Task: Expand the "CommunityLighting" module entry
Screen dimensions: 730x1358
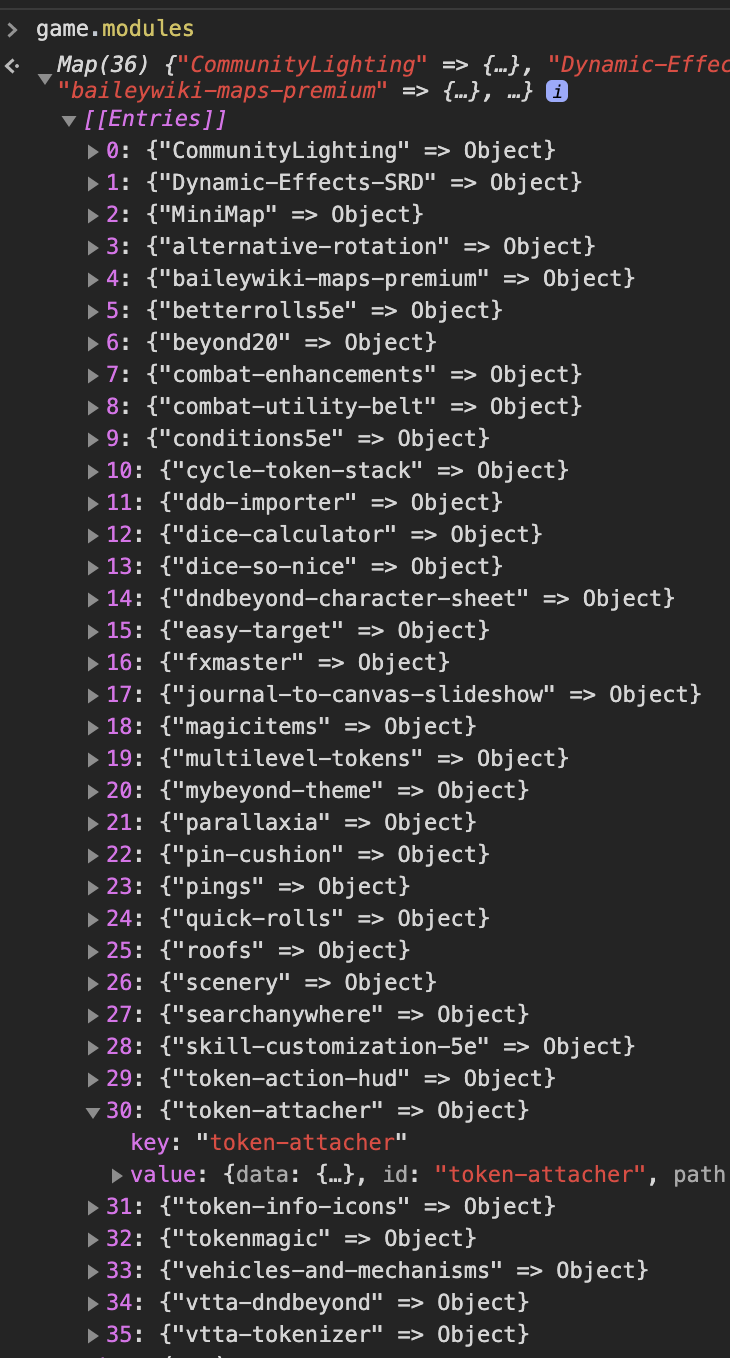Action: (x=92, y=150)
